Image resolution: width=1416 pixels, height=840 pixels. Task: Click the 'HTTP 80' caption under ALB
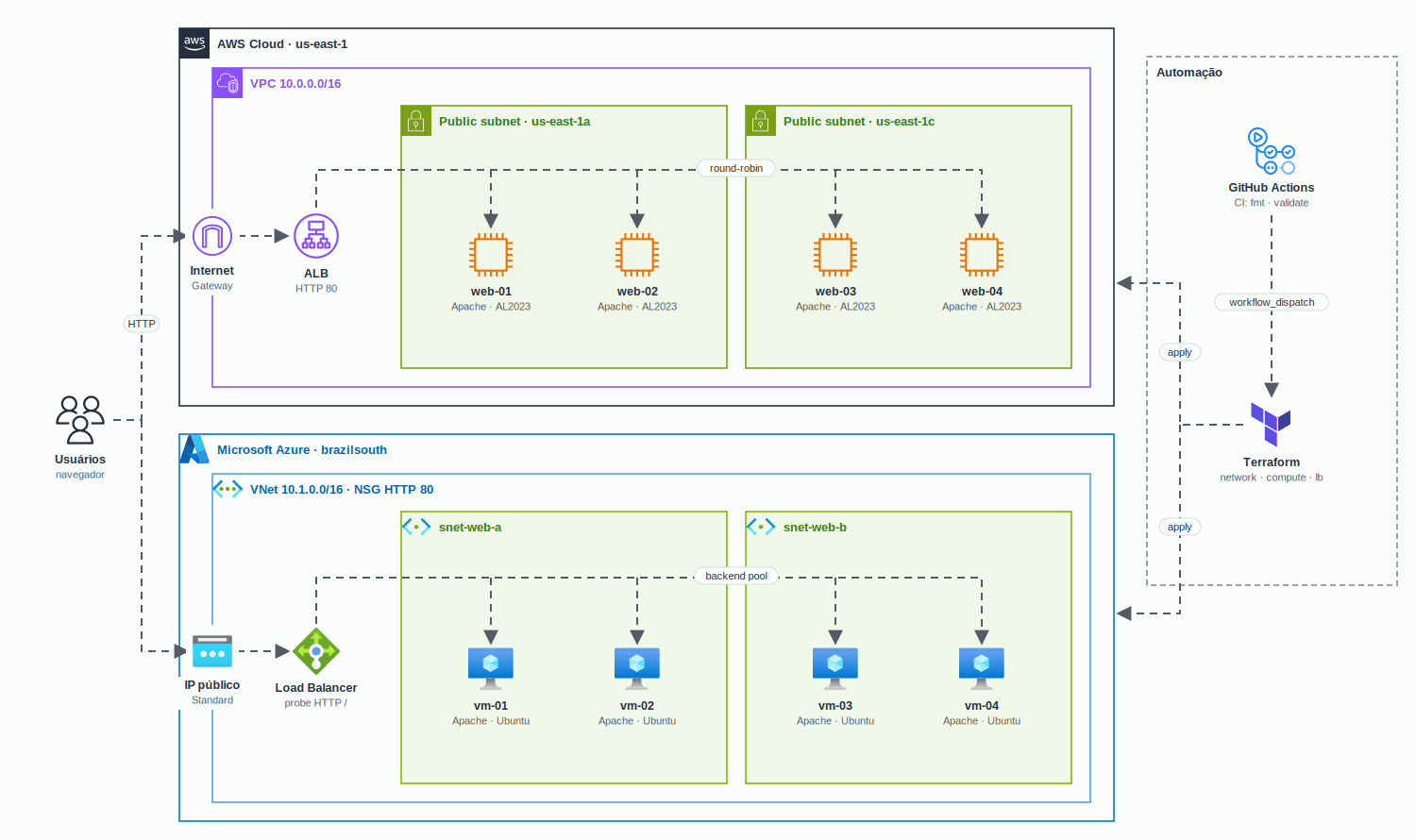[316, 289]
